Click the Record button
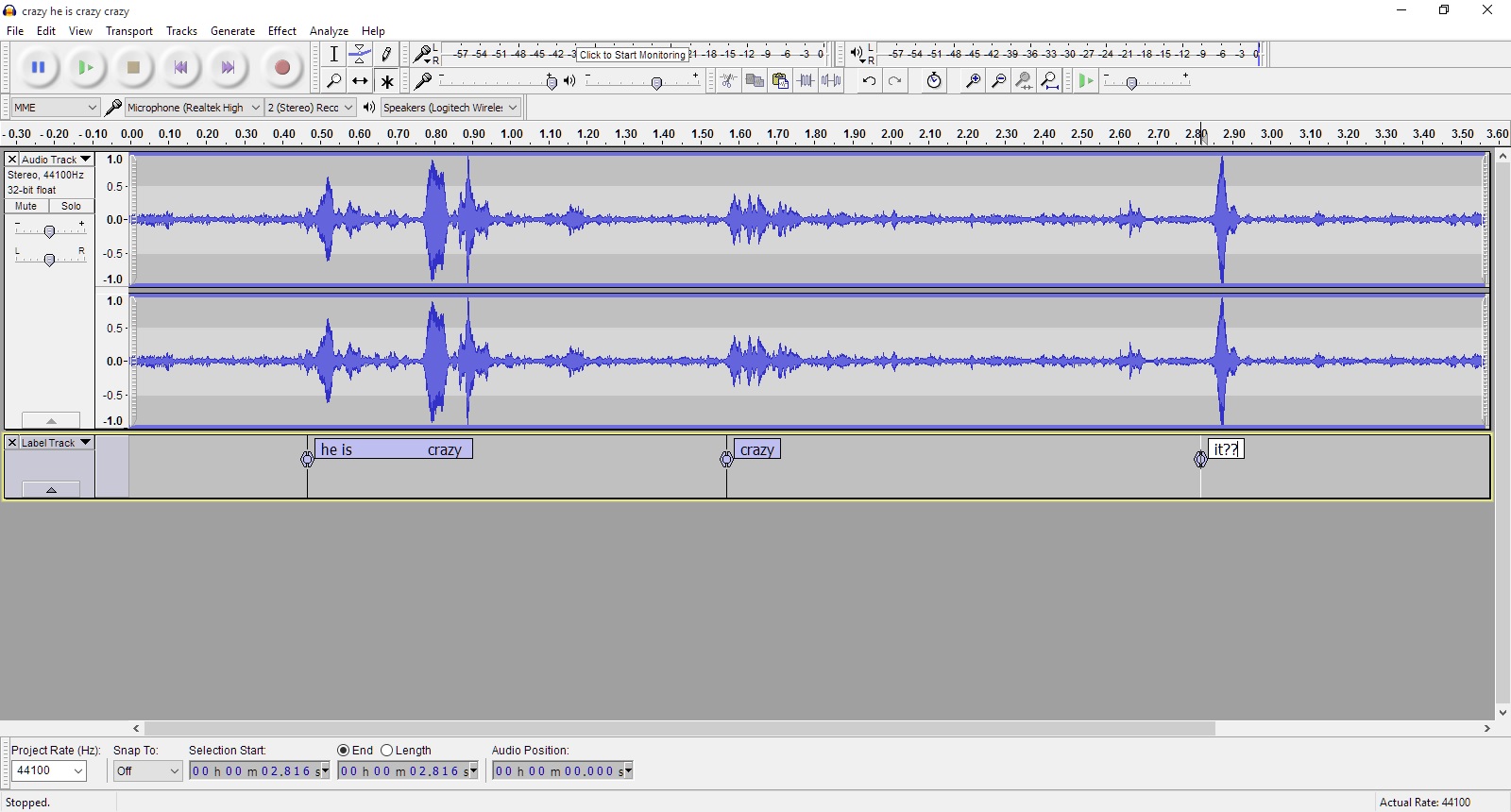Screen dimensions: 1511x812 click(x=281, y=68)
